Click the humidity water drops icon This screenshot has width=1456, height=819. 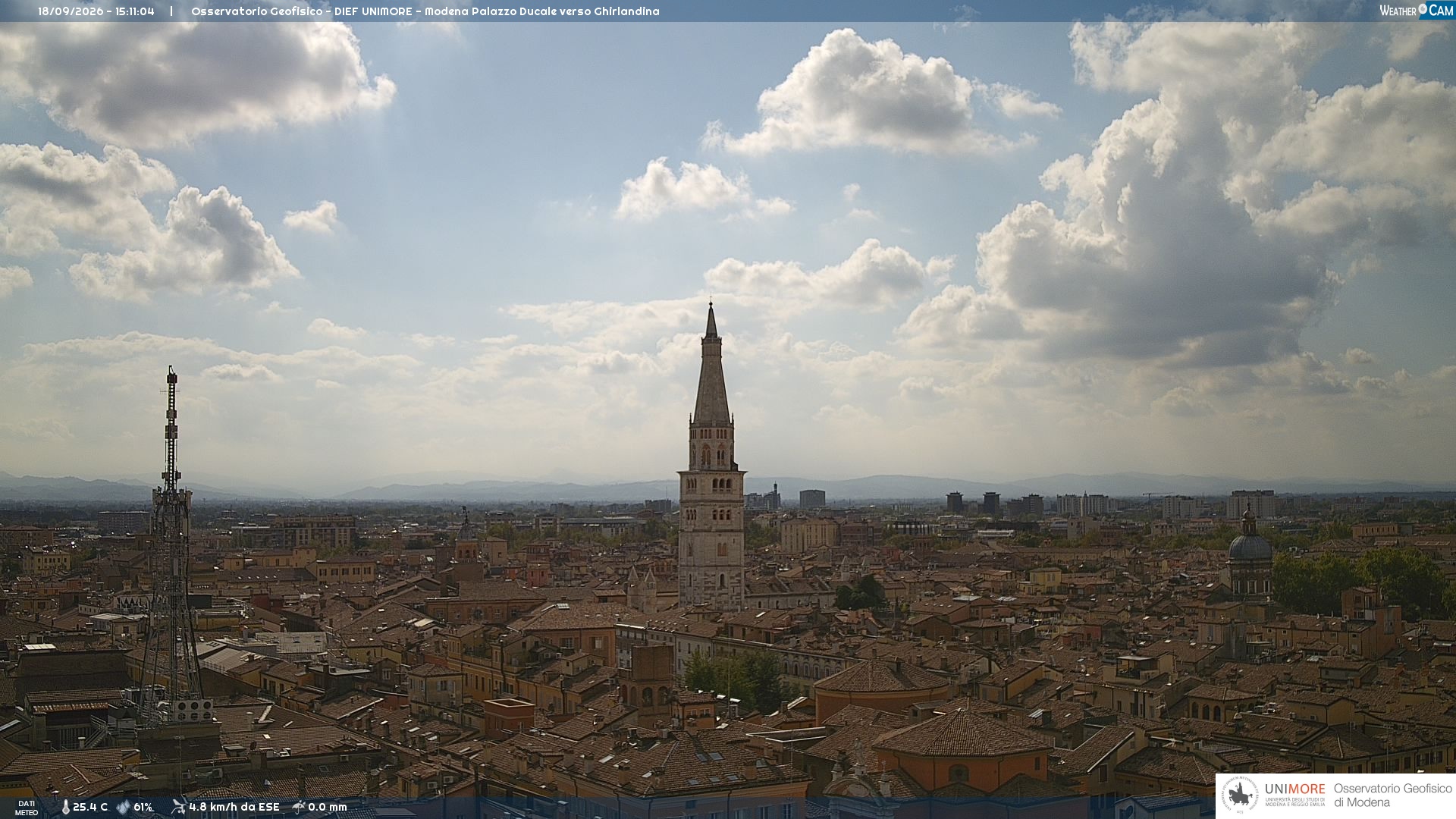coord(123,807)
